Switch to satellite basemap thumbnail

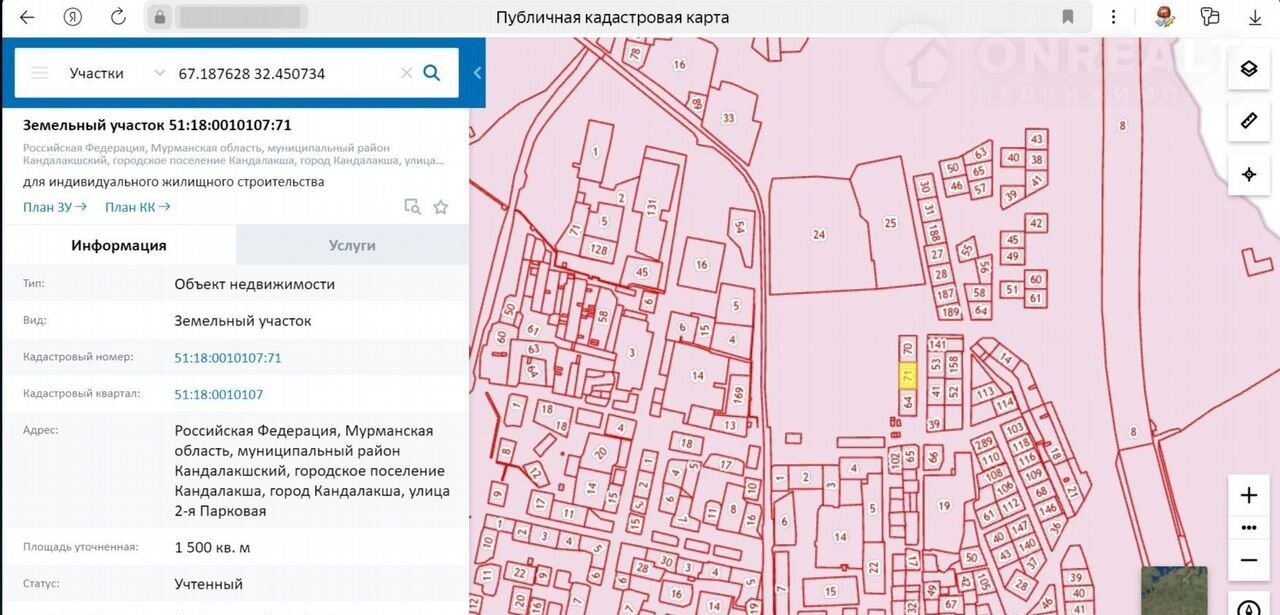(1174, 590)
